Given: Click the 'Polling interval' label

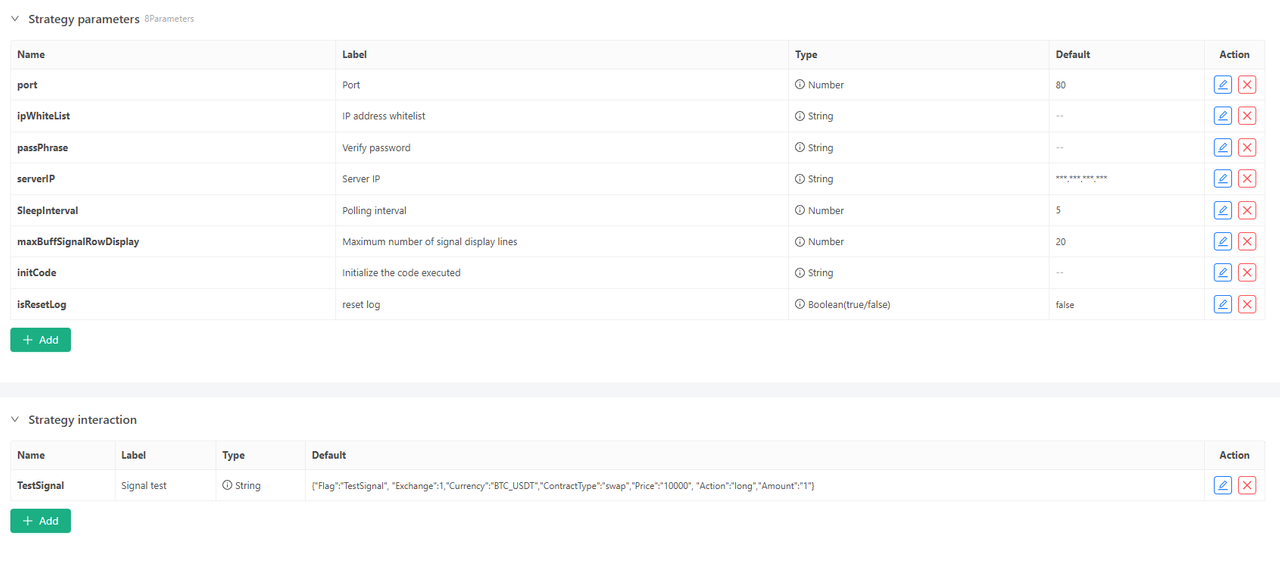Looking at the screenshot, I should [374, 210].
